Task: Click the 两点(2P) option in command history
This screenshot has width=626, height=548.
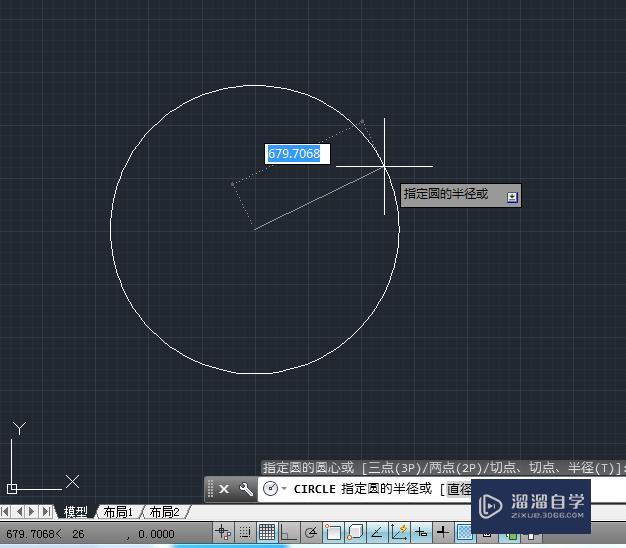Action: coord(455,467)
